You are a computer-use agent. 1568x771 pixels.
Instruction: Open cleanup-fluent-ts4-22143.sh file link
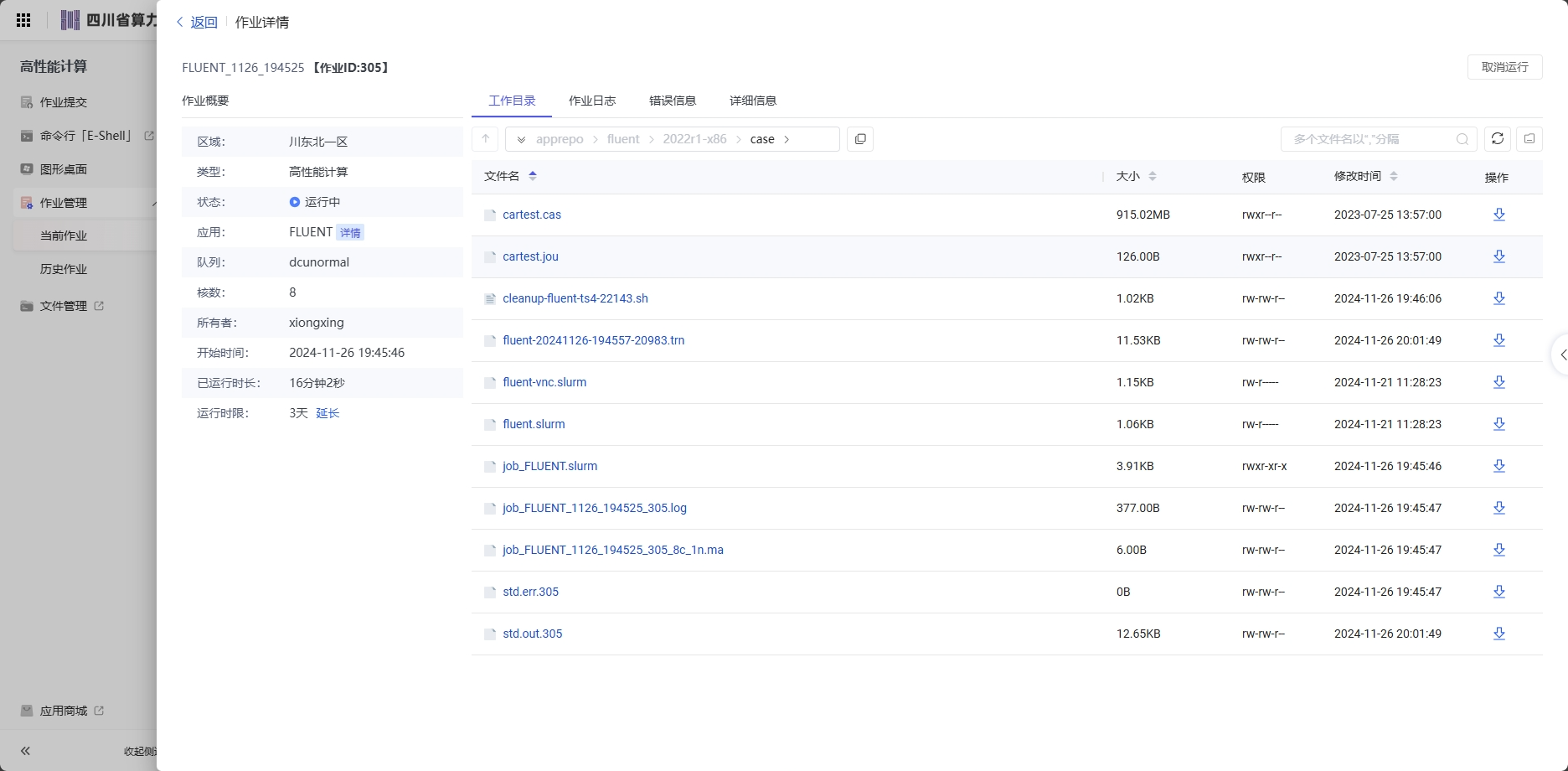pos(575,298)
